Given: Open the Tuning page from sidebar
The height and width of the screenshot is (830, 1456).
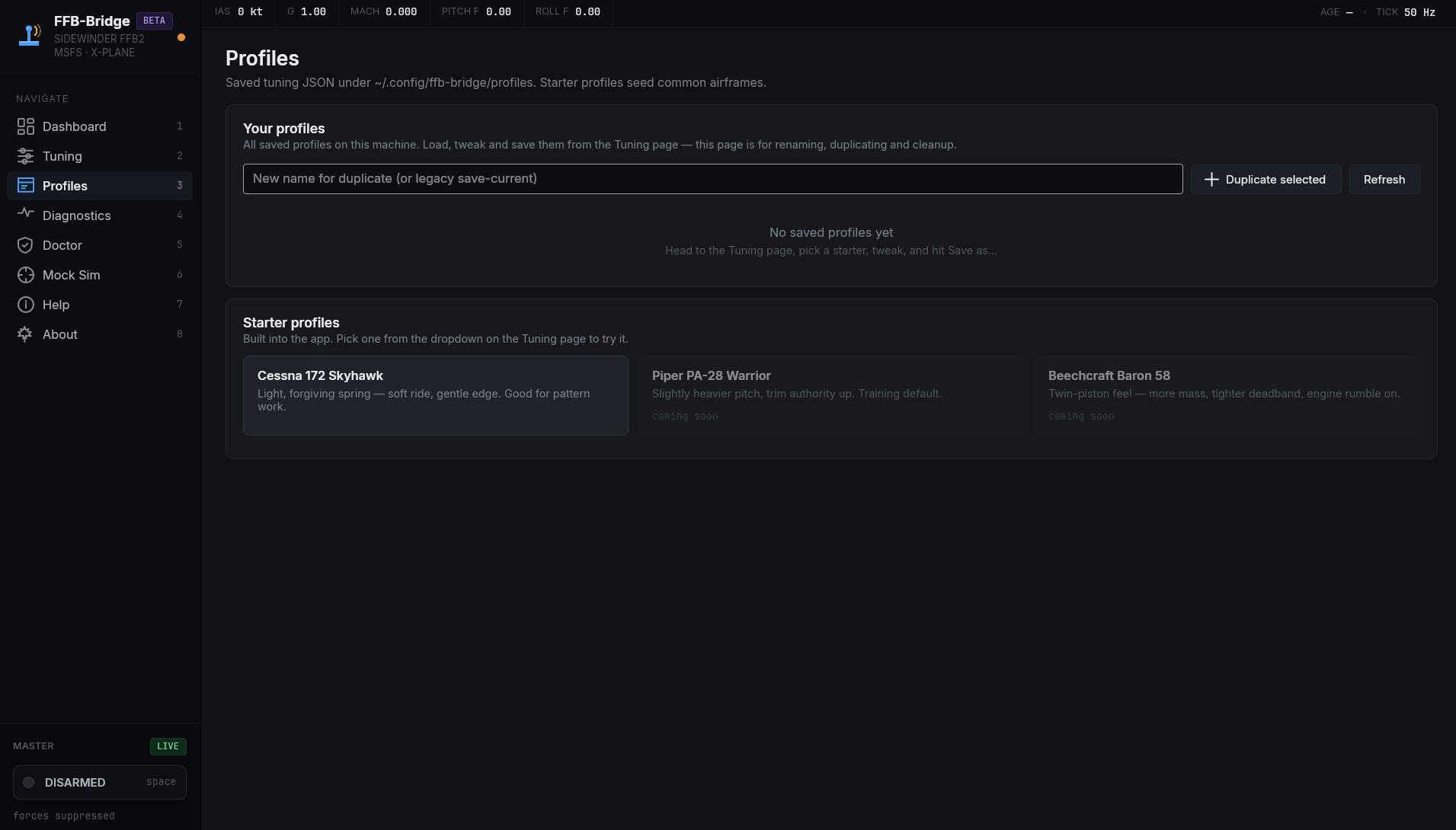Looking at the screenshot, I should pyautogui.click(x=62, y=156).
